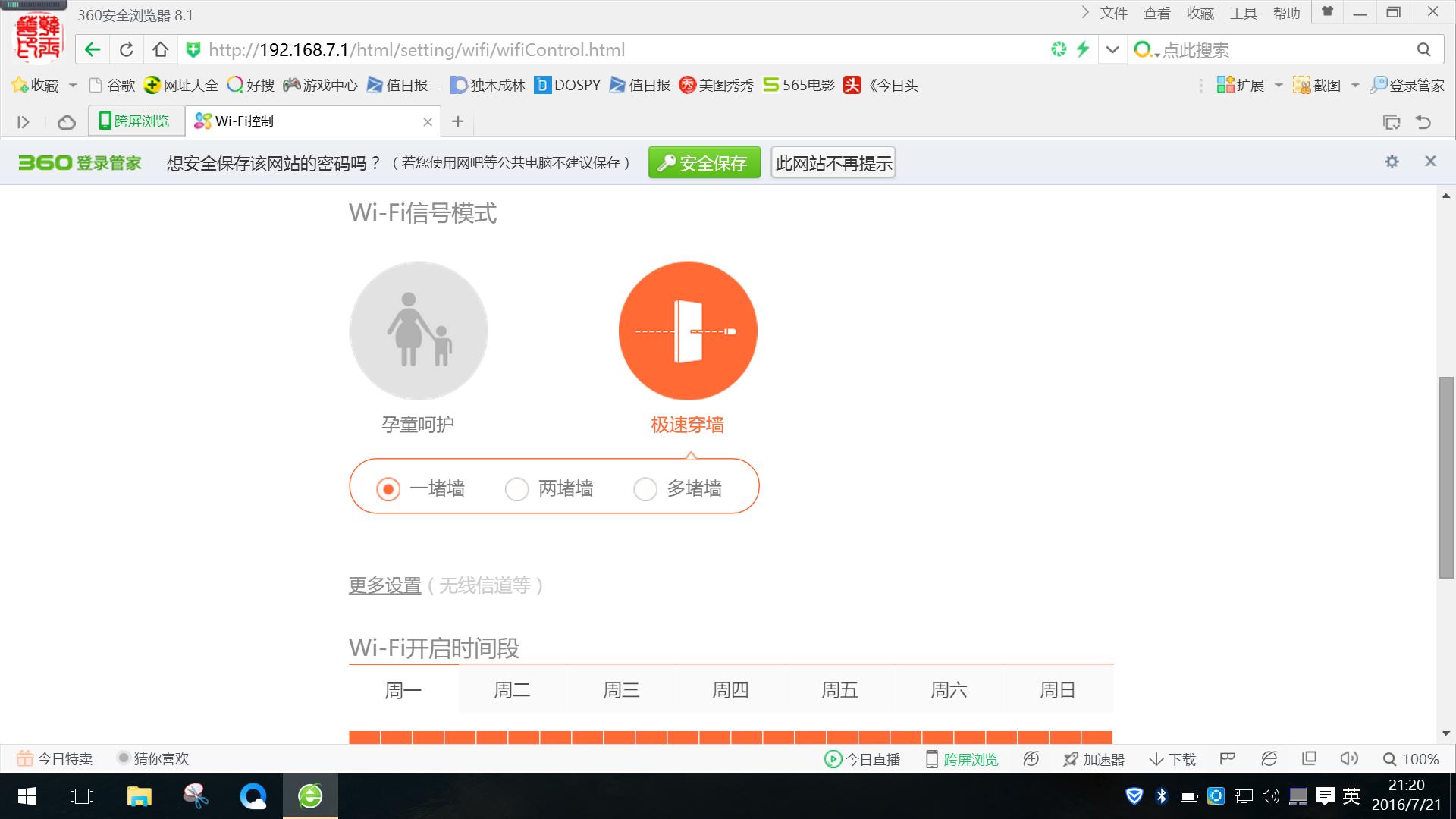Select the 多堵墙 radio option

pos(645,489)
